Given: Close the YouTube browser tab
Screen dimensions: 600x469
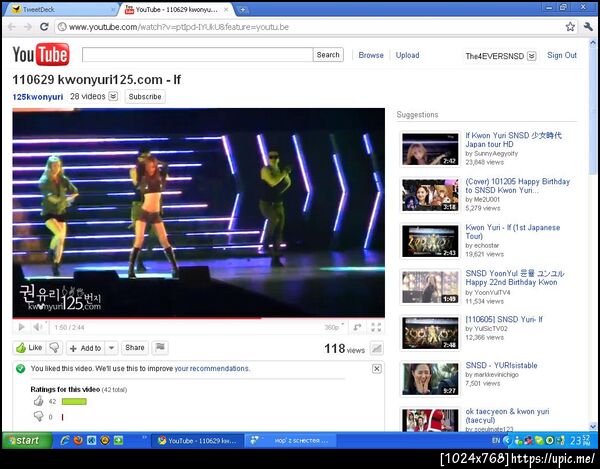Looking at the screenshot, I should pos(227,10).
